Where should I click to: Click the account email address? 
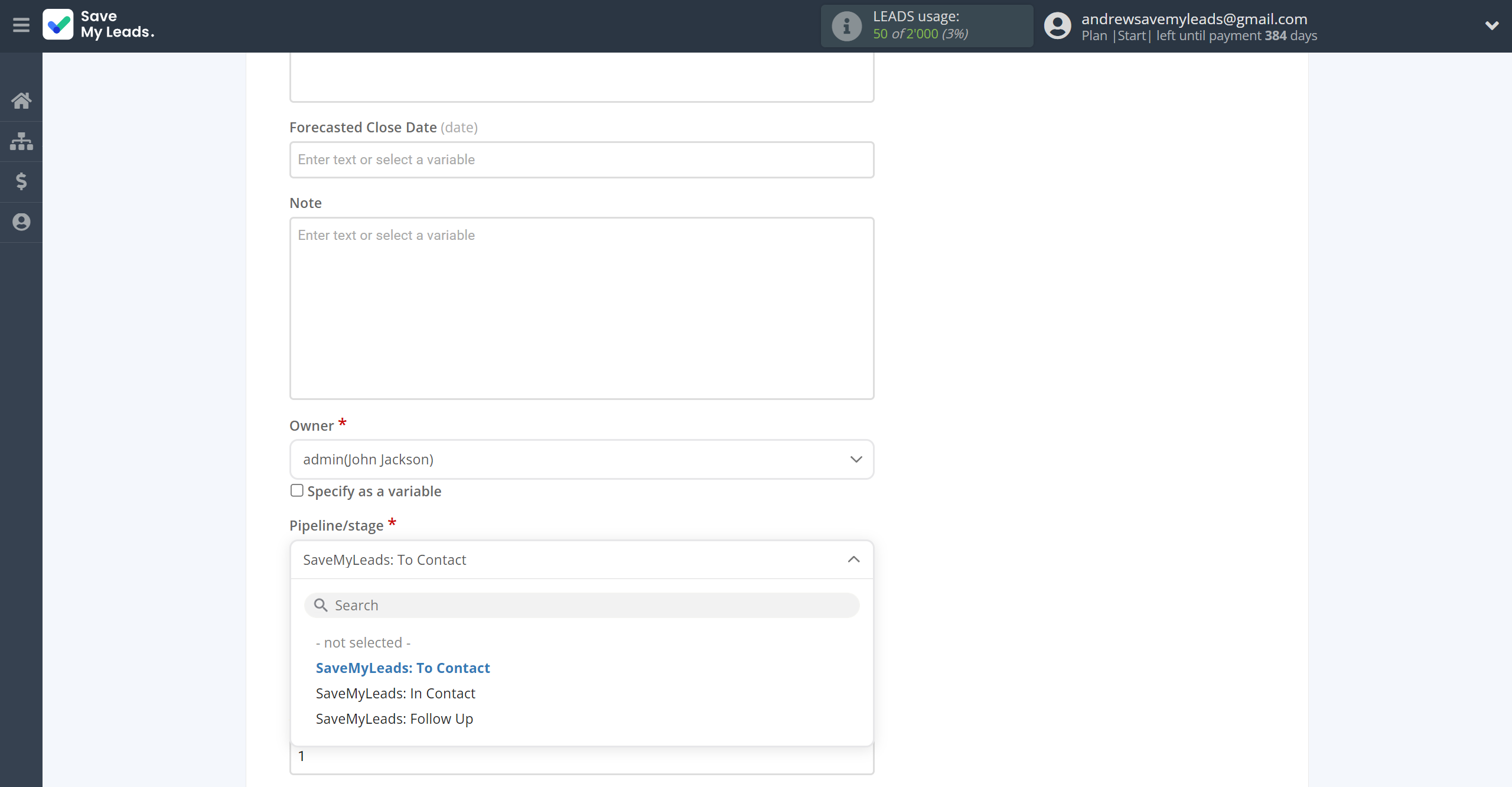coord(1194,19)
